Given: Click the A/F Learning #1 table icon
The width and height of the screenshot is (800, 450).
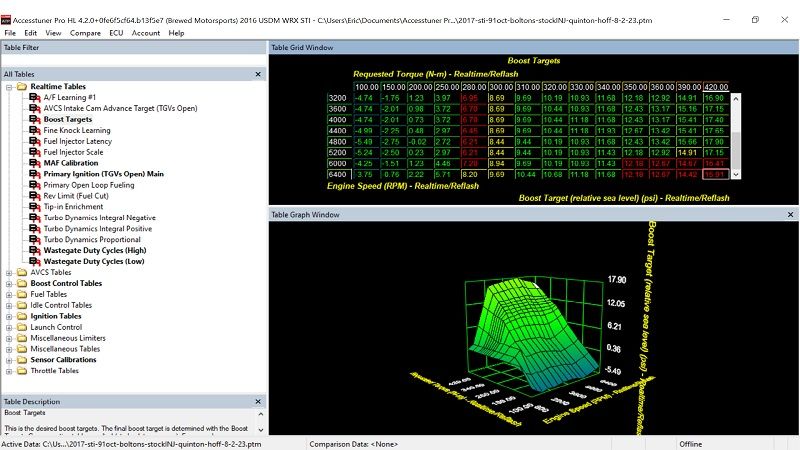Looking at the screenshot, I should 35,97.
